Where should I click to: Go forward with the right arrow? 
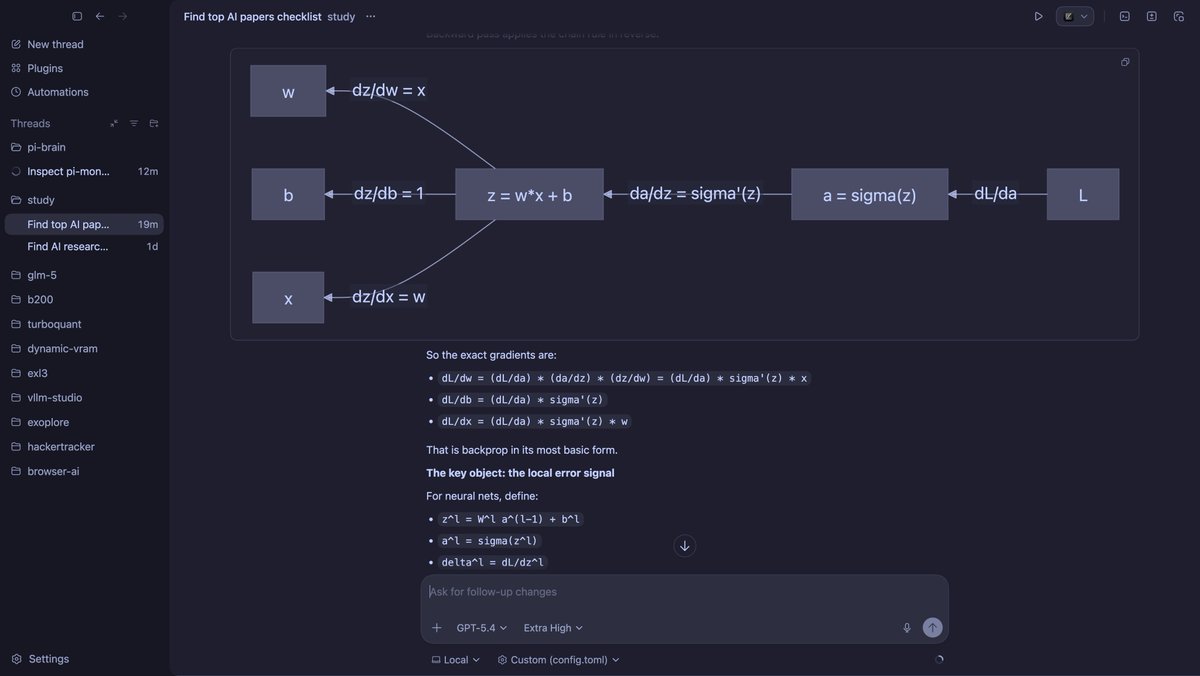point(123,16)
